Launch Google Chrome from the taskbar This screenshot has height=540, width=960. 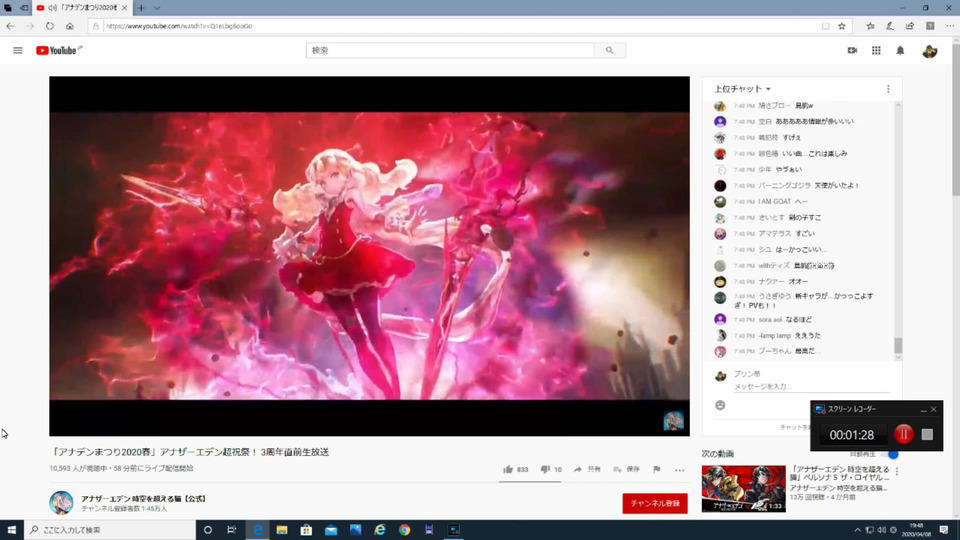click(404, 530)
